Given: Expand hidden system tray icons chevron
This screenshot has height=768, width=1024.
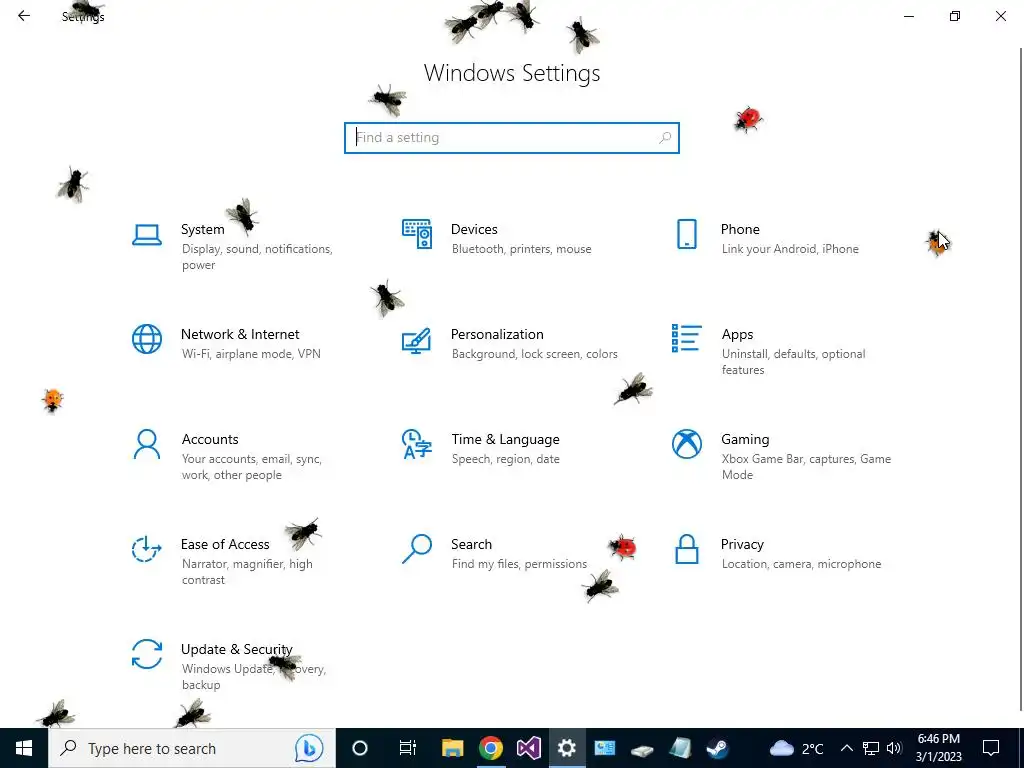Looking at the screenshot, I should tap(846, 748).
